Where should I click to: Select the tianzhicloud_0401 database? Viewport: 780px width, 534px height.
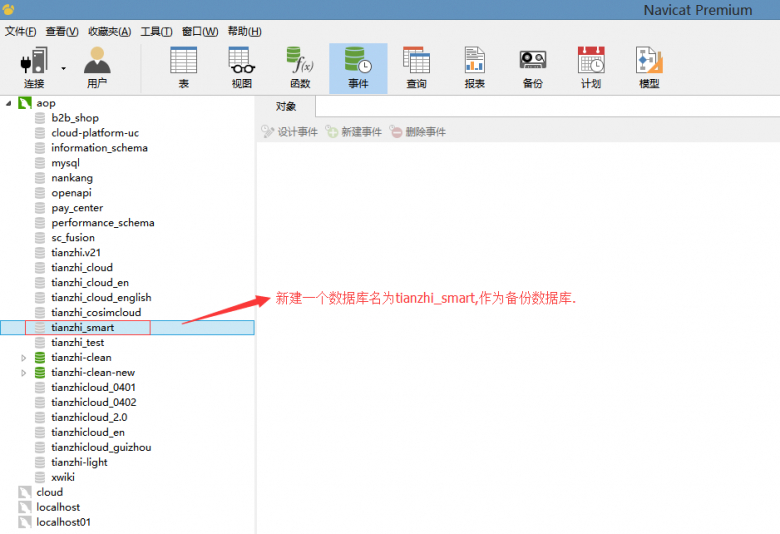[94, 387]
